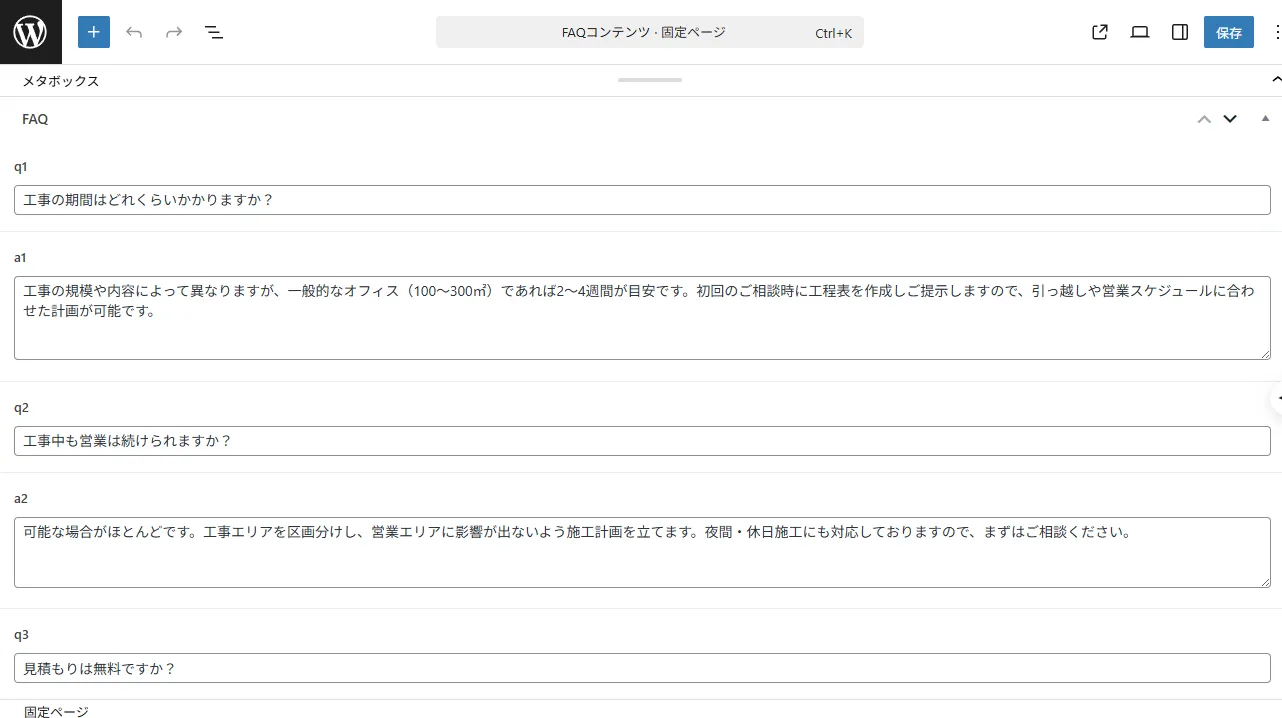Click into the q3 question input

(642, 668)
